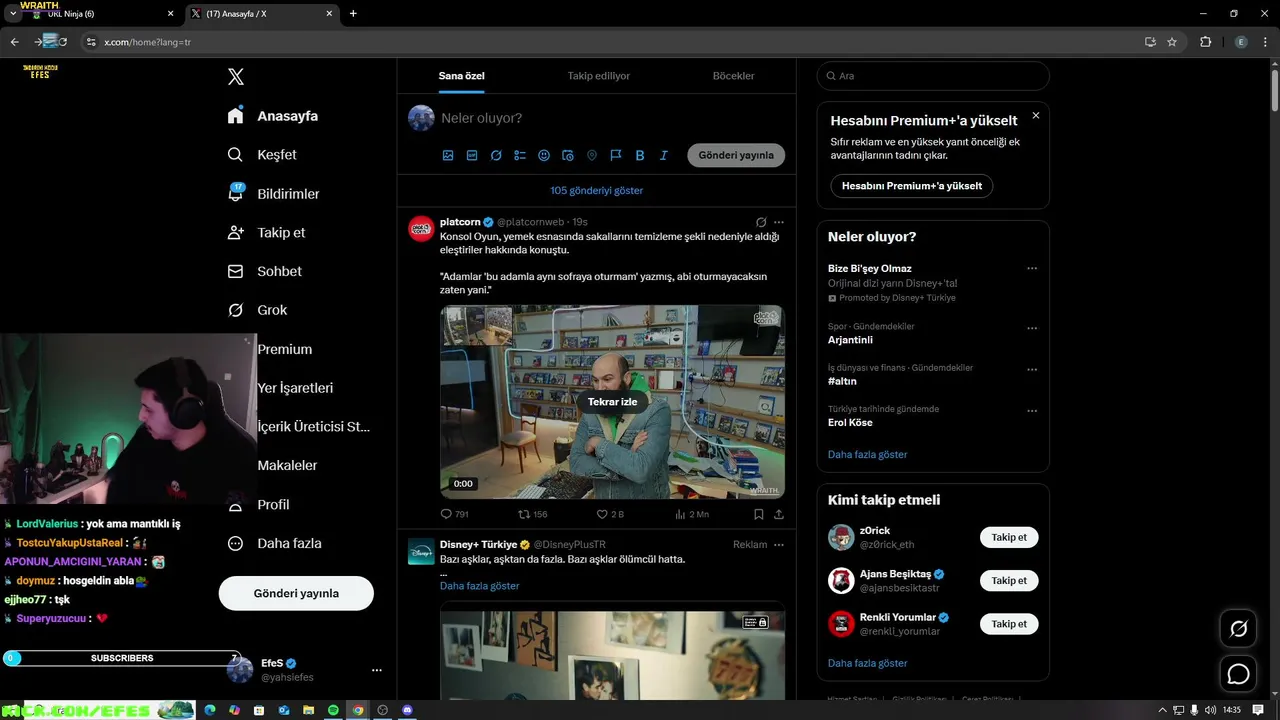Click the X logo in the sidebar
This screenshot has width=1280, height=720.
(x=236, y=77)
